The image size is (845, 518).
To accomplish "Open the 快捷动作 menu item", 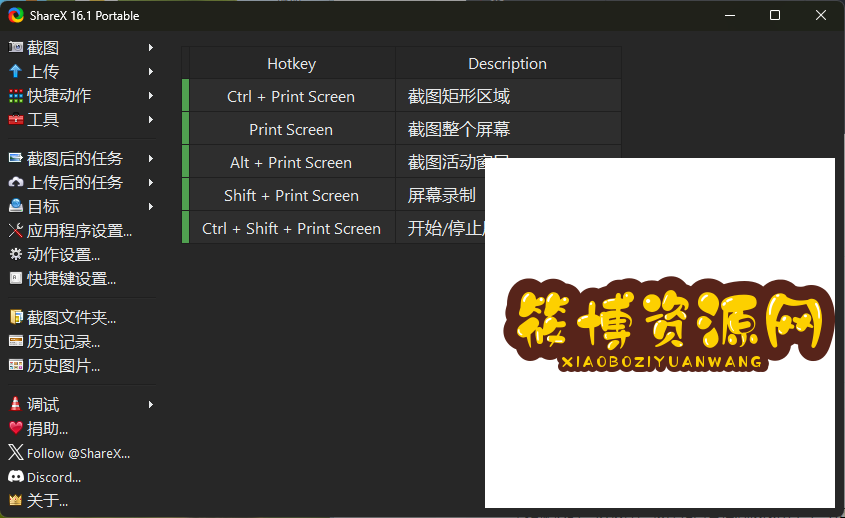I will pos(81,95).
